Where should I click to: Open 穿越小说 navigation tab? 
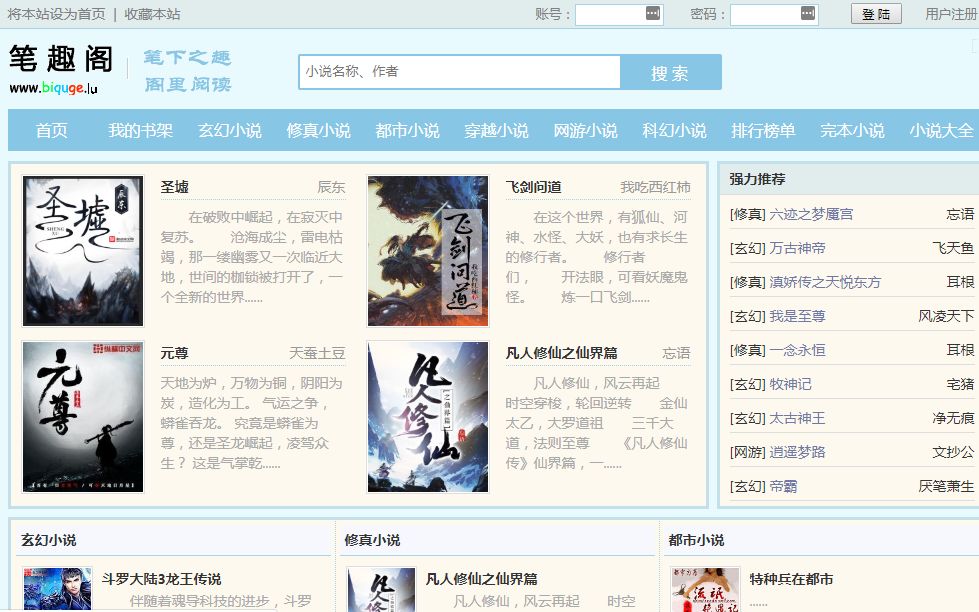(x=496, y=131)
